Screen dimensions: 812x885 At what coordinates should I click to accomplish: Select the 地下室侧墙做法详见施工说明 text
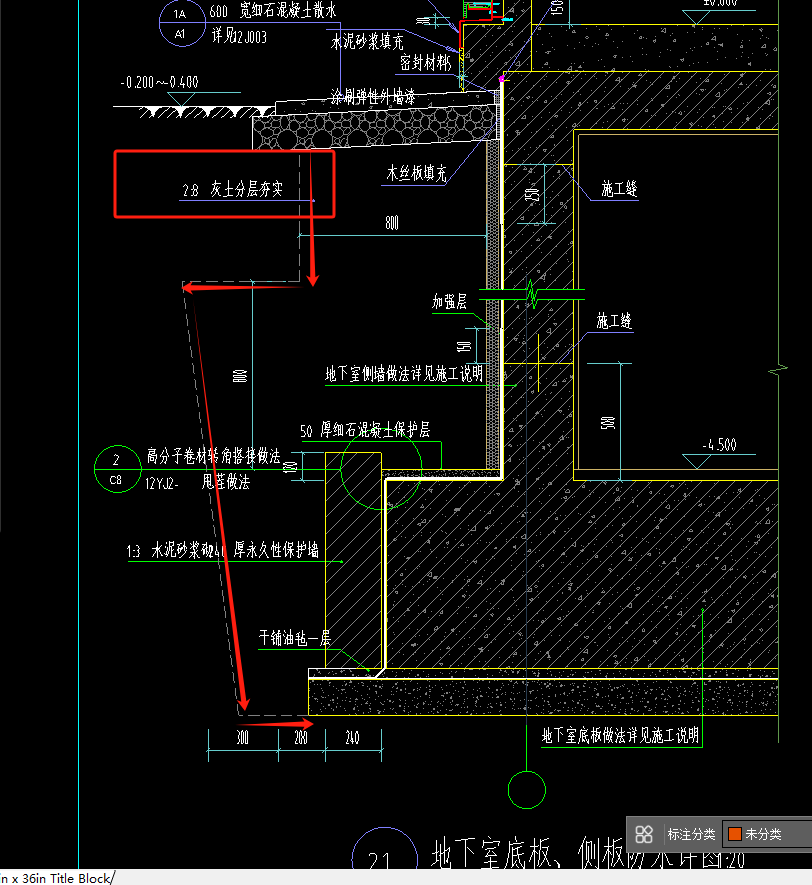point(404,373)
